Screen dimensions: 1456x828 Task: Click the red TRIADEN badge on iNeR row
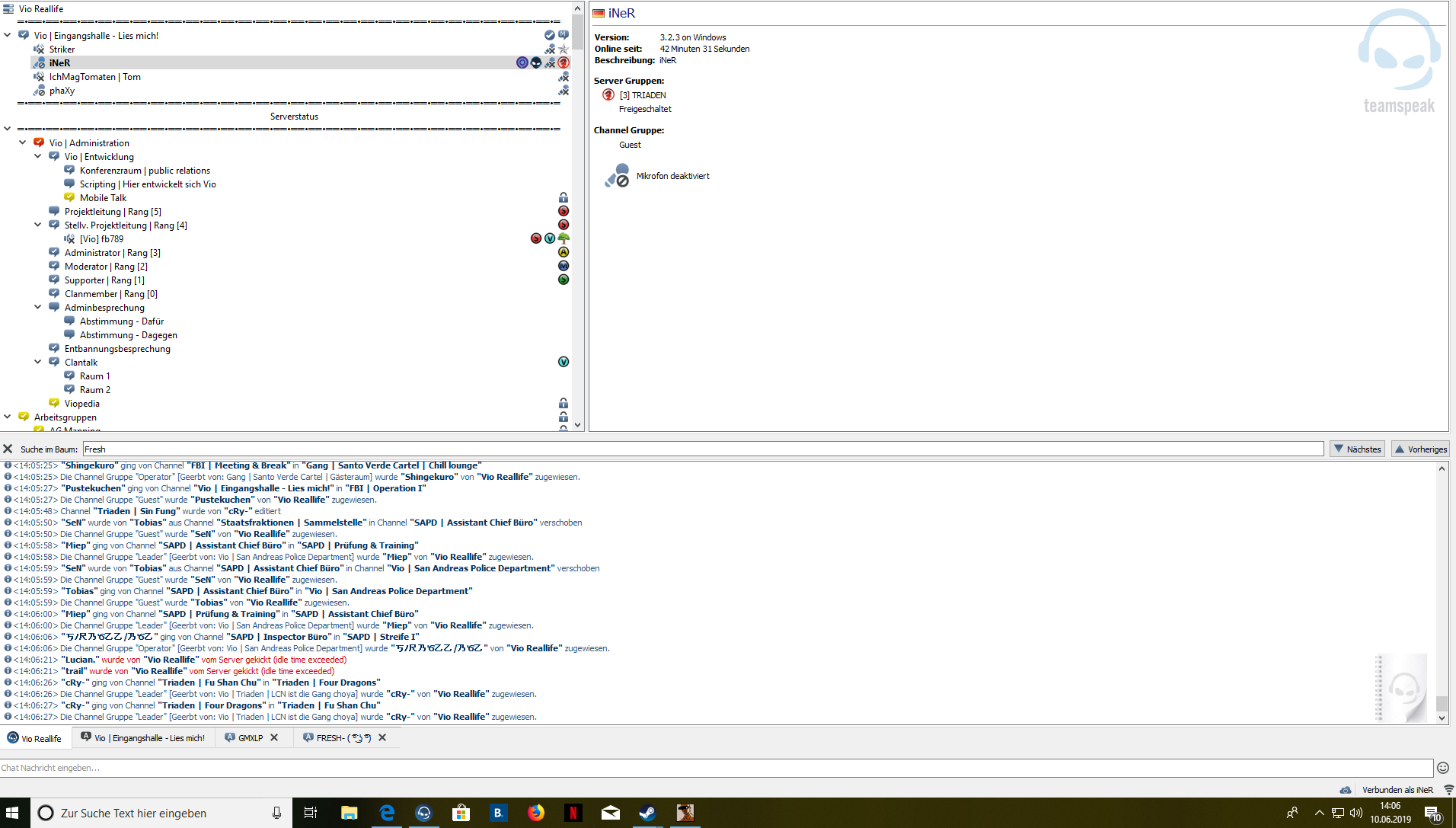coord(564,63)
